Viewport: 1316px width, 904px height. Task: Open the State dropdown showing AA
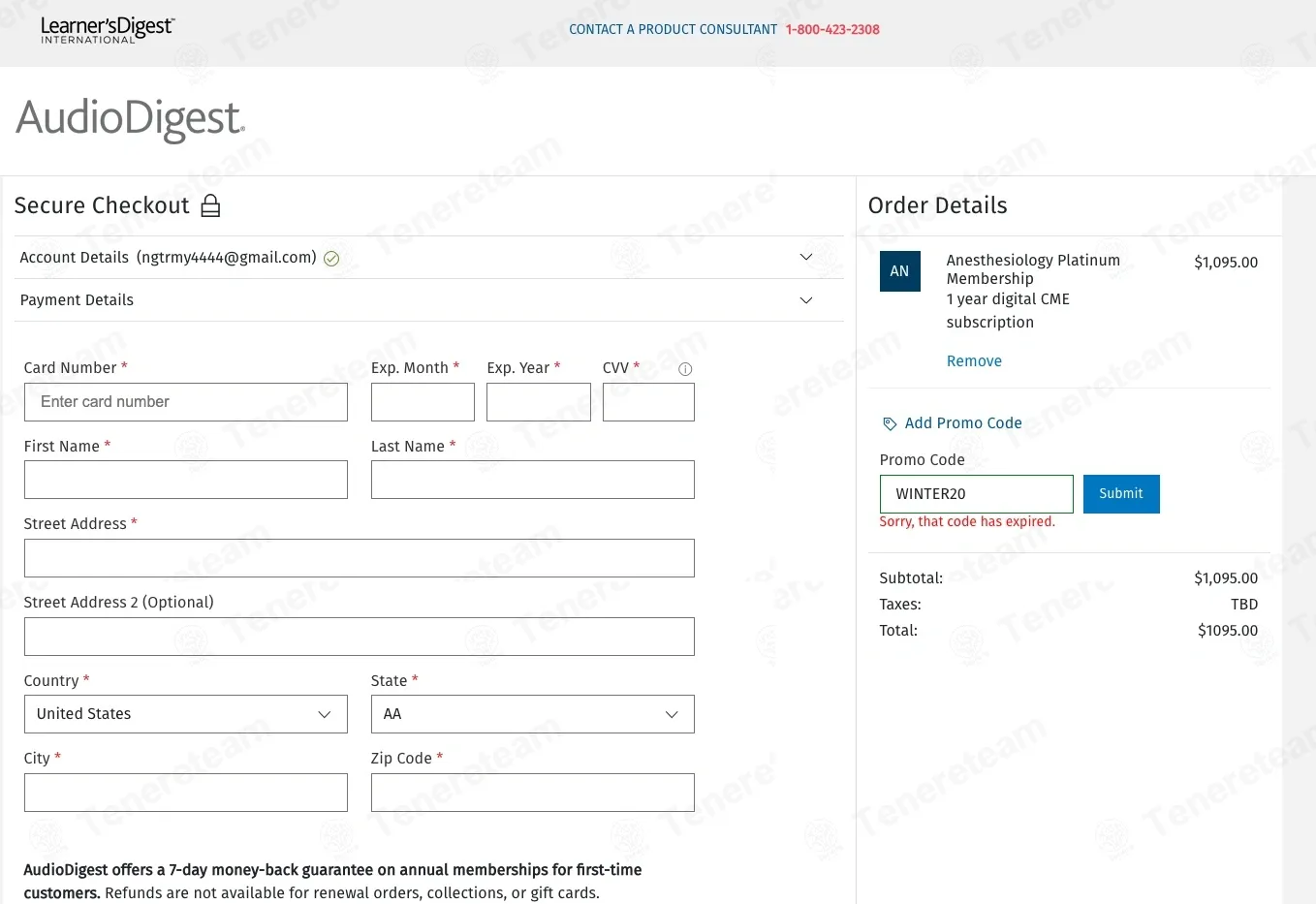click(533, 714)
